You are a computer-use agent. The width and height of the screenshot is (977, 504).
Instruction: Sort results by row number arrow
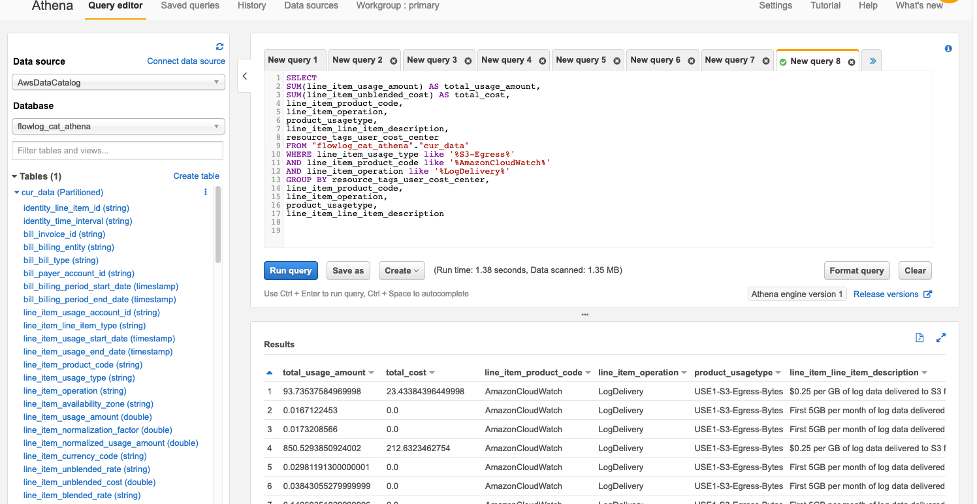coord(269,373)
